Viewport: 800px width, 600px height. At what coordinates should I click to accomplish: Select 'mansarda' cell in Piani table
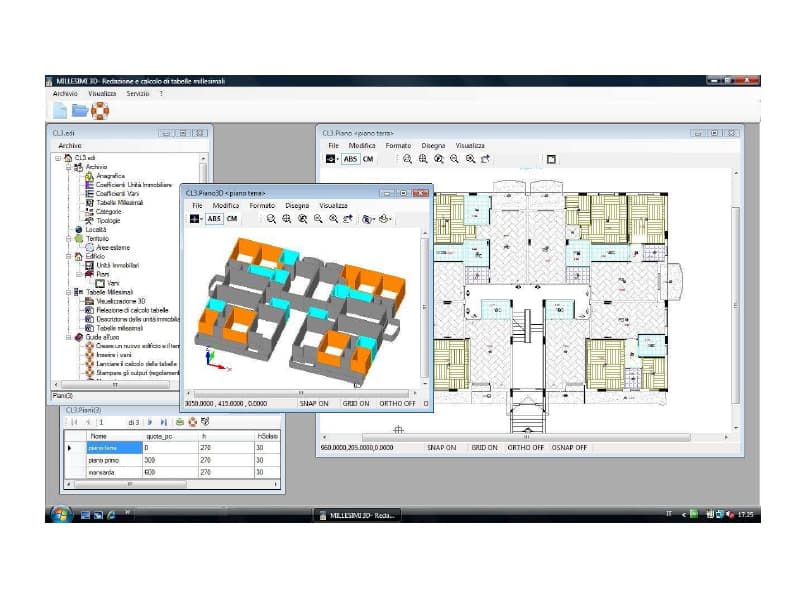tap(114, 472)
